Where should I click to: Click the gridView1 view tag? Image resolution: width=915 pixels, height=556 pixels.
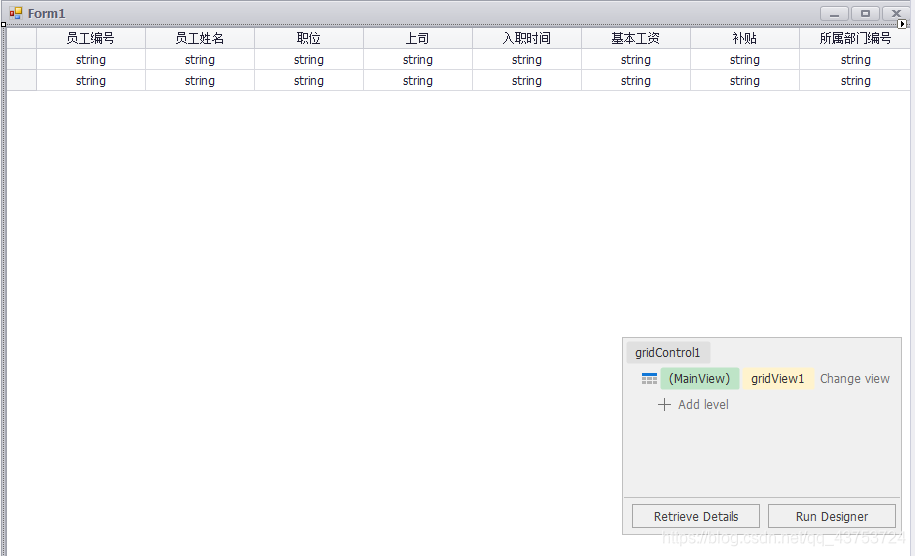[778, 379]
